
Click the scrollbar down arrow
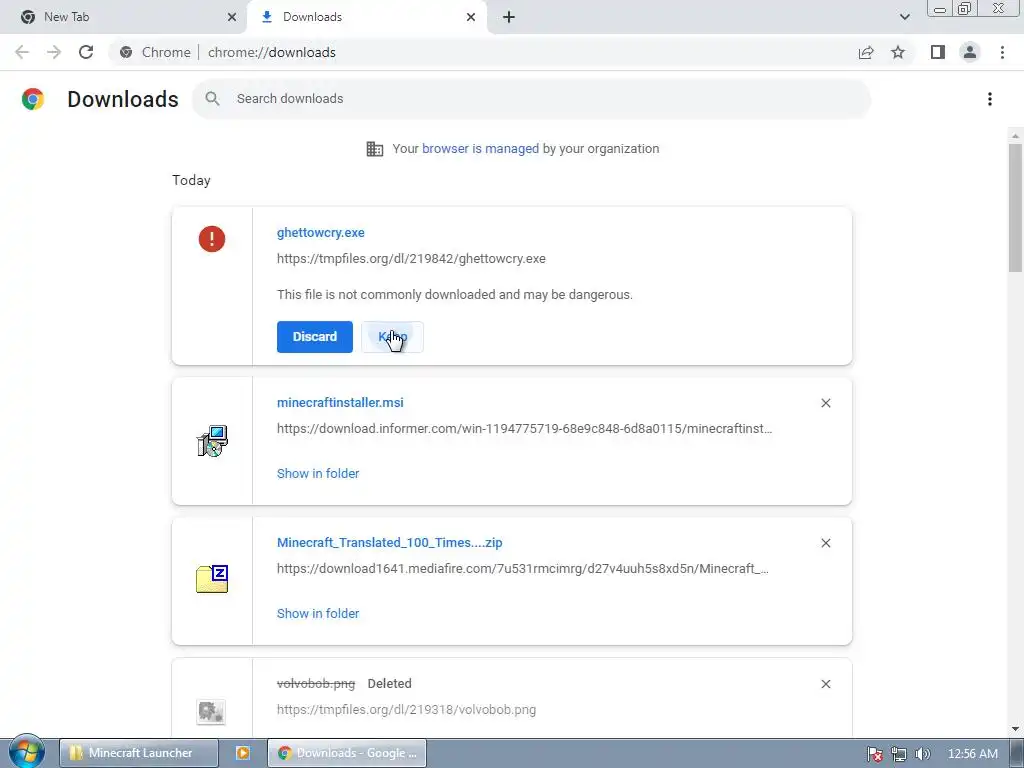point(1015,729)
